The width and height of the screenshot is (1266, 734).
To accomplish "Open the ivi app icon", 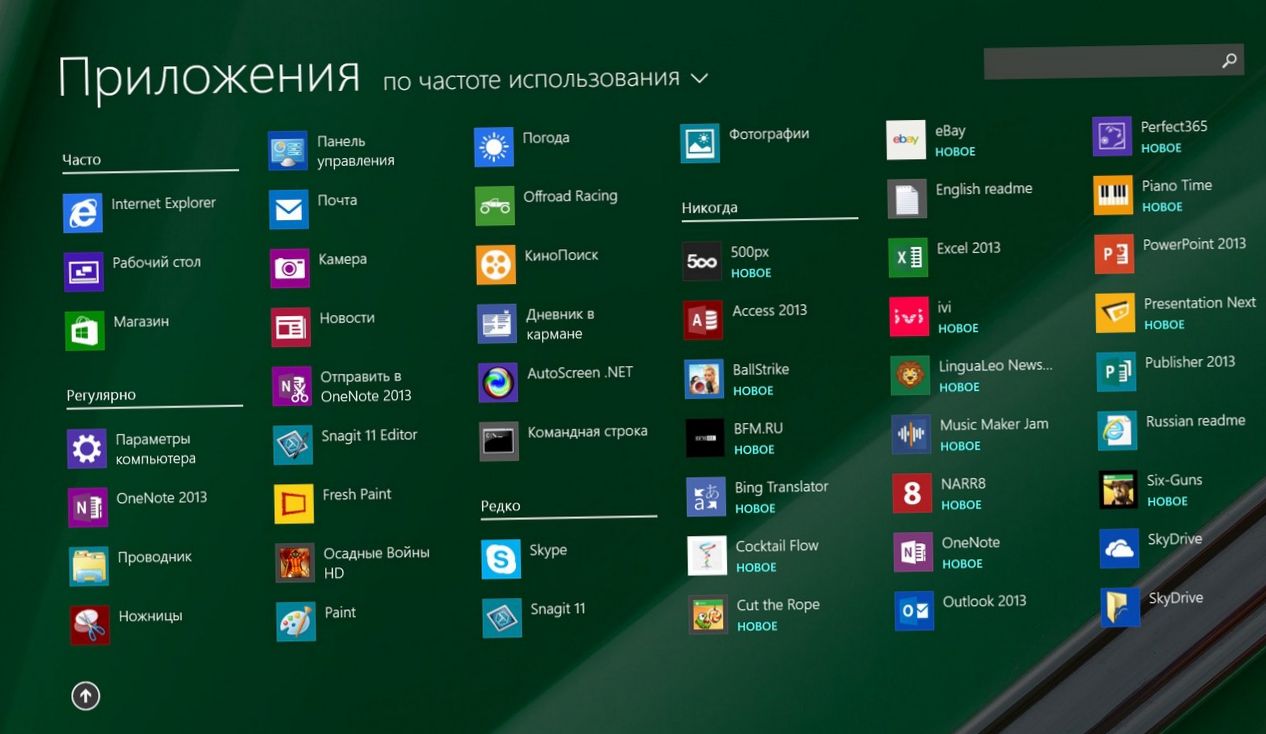I will click(x=909, y=317).
